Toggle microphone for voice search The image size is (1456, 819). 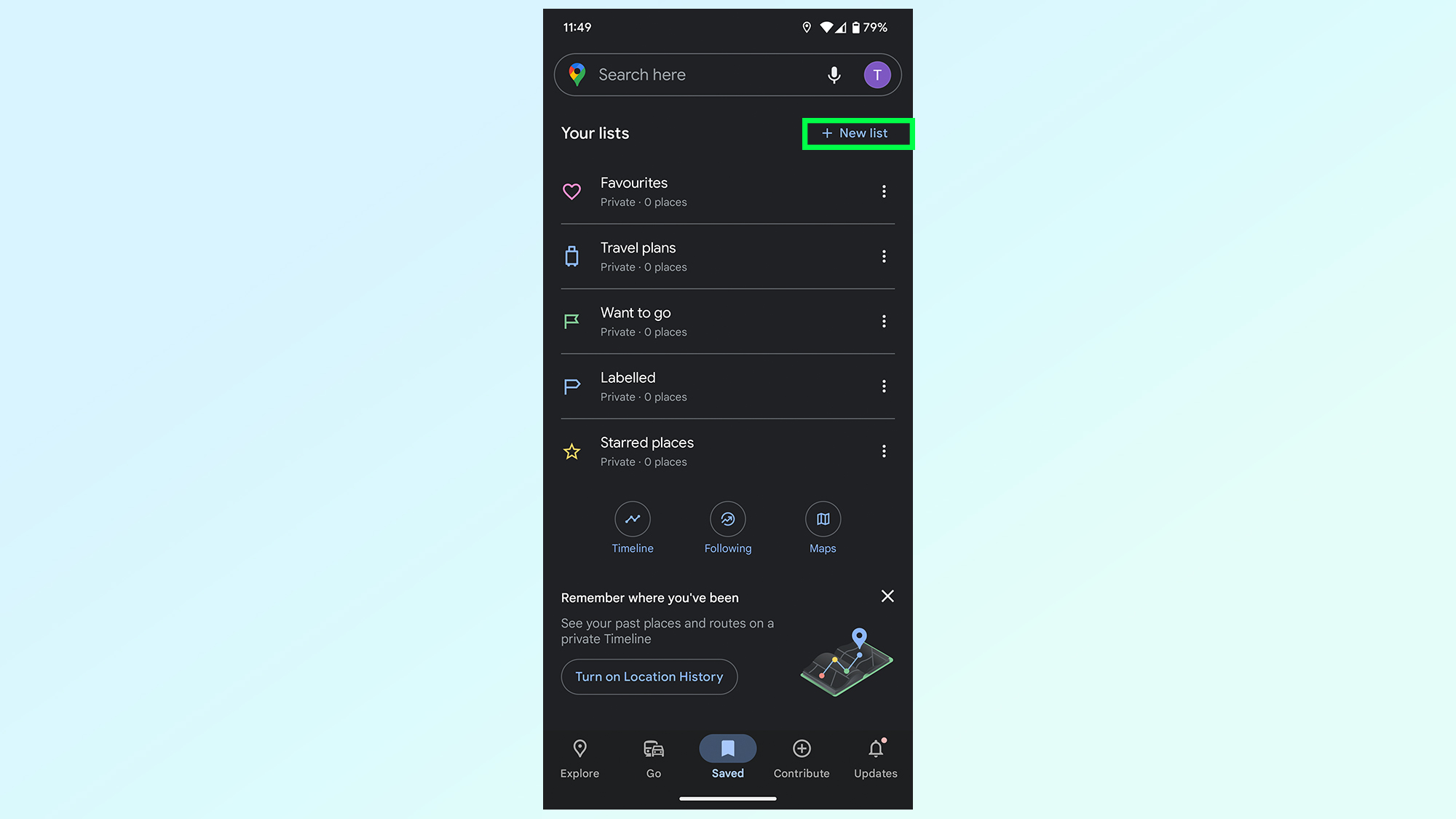click(x=834, y=74)
